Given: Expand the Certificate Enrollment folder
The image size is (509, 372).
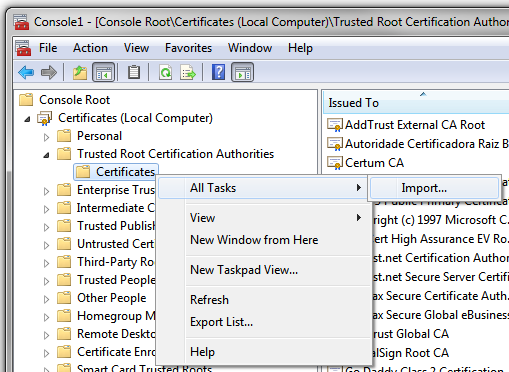Looking at the screenshot, I should 47,353.
